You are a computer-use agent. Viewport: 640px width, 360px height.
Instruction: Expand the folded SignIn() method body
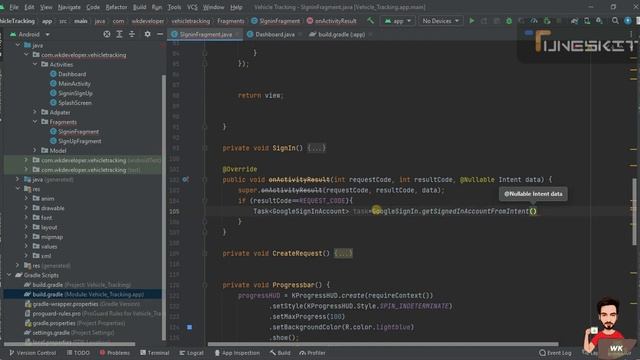tap(316, 148)
